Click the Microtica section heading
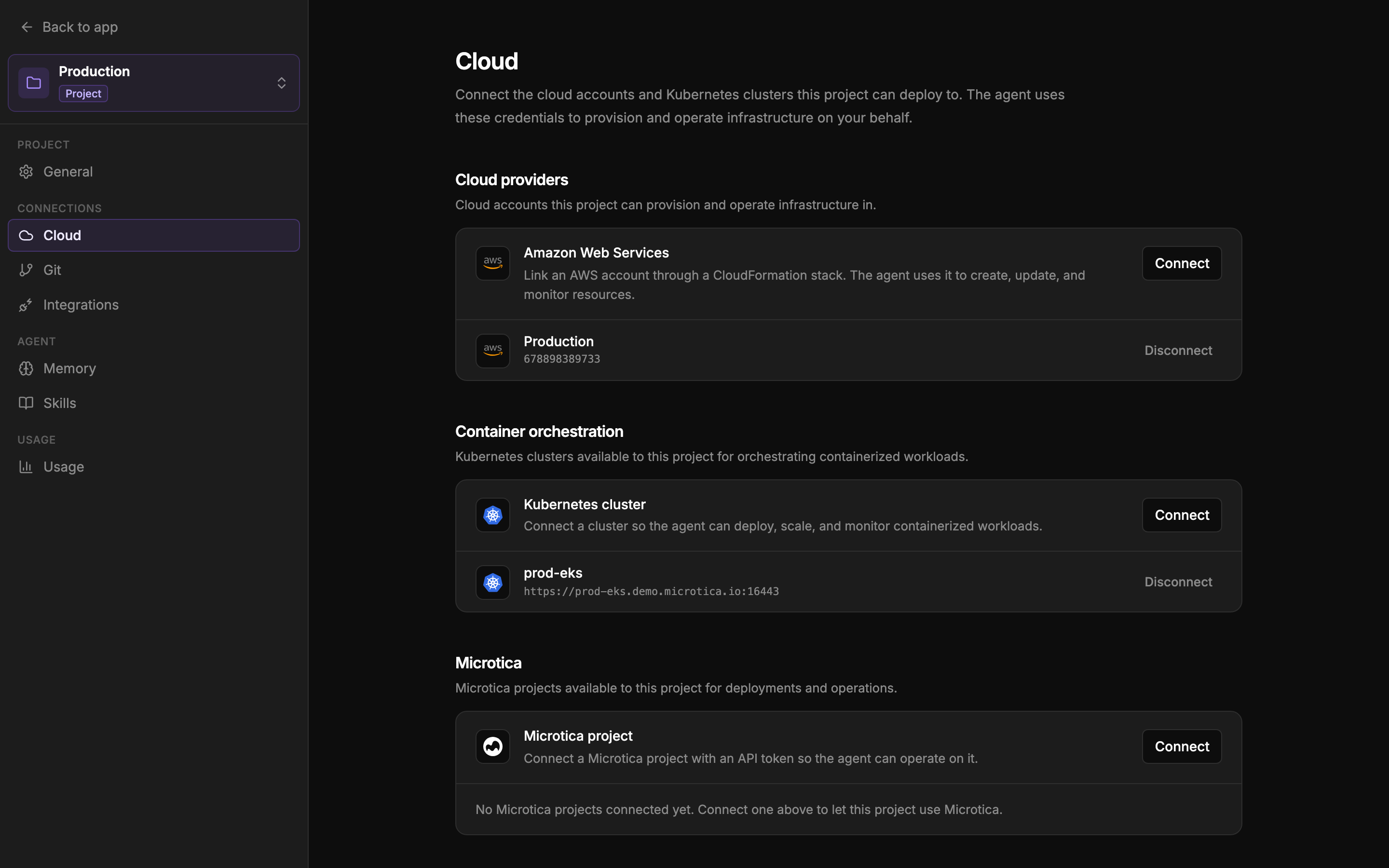 click(x=488, y=663)
